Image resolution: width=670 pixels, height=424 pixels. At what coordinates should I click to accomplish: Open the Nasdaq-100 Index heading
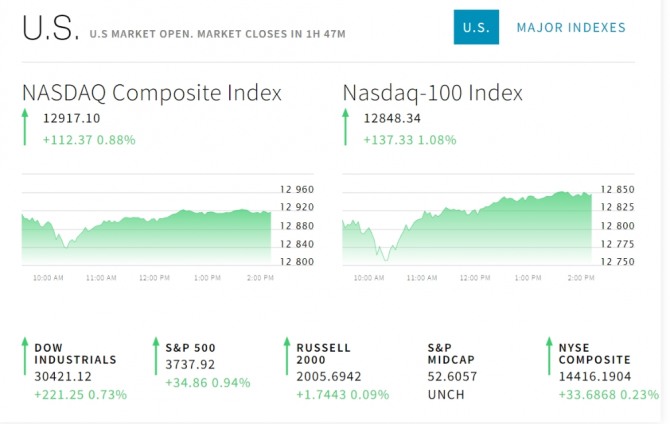tap(433, 93)
